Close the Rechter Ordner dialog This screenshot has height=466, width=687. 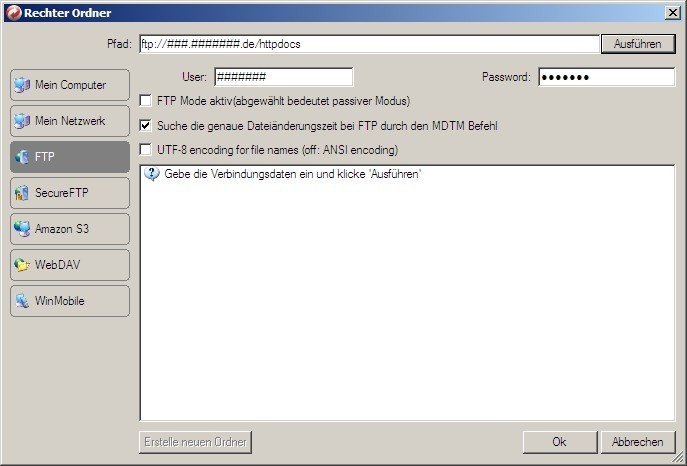click(673, 13)
